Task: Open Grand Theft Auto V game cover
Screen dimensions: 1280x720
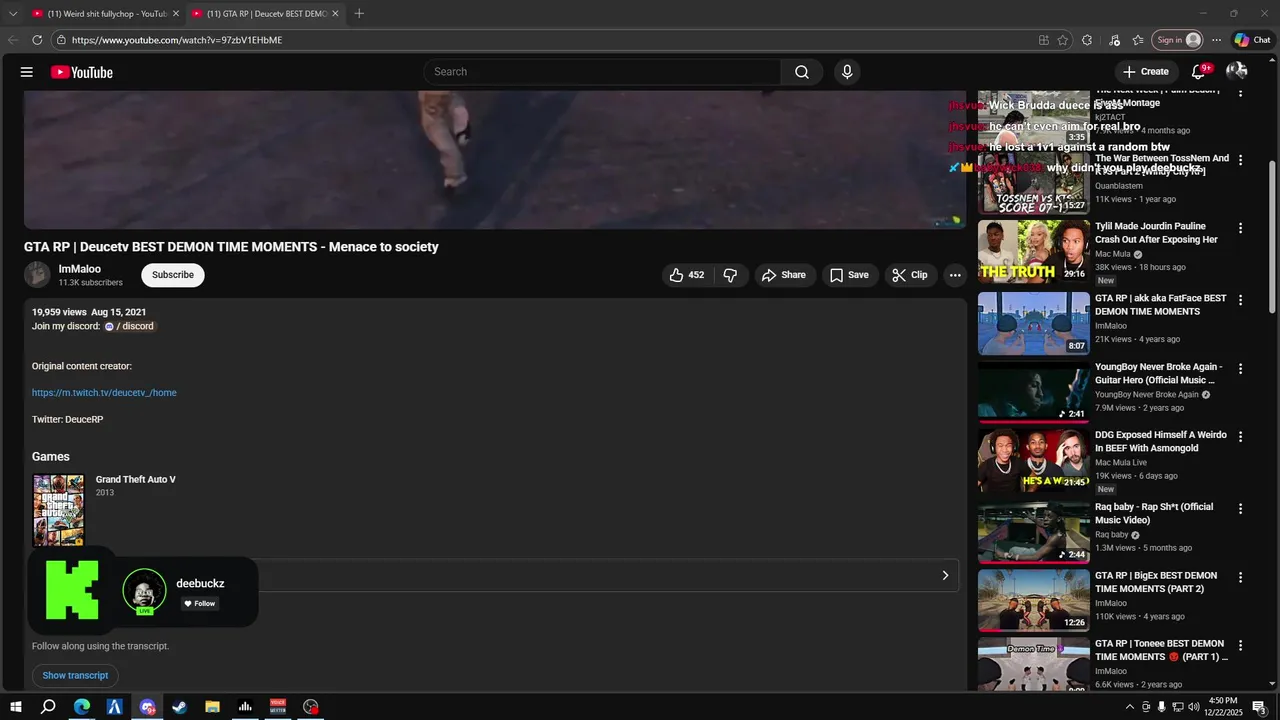Action: click(x=58, y=510)
